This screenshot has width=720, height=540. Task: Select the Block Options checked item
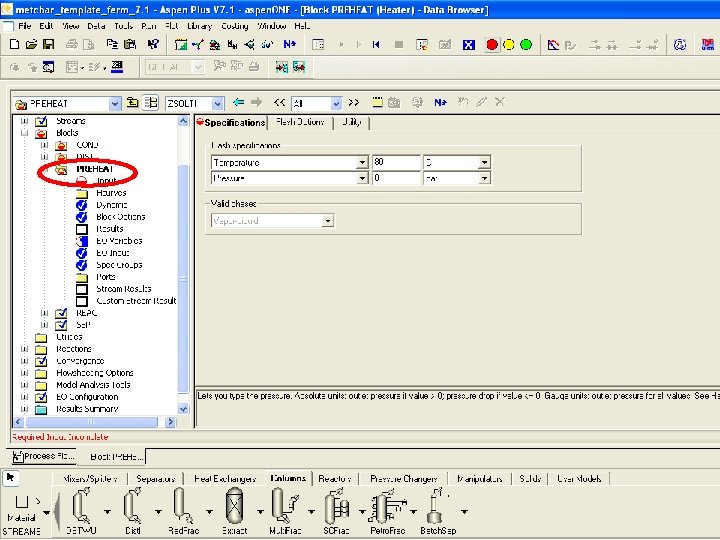point(120,217)
